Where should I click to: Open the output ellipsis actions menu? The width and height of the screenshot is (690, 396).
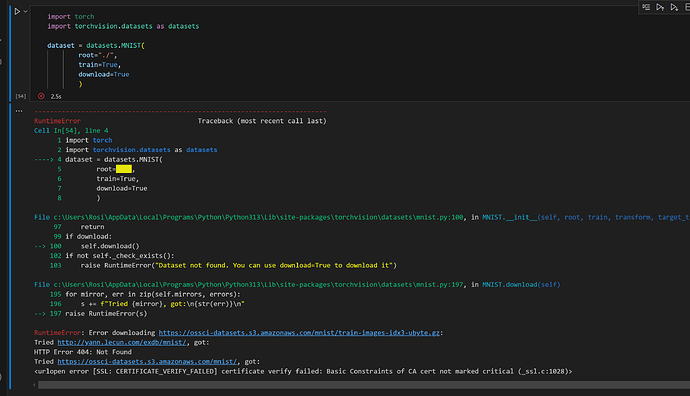point(19,111)
